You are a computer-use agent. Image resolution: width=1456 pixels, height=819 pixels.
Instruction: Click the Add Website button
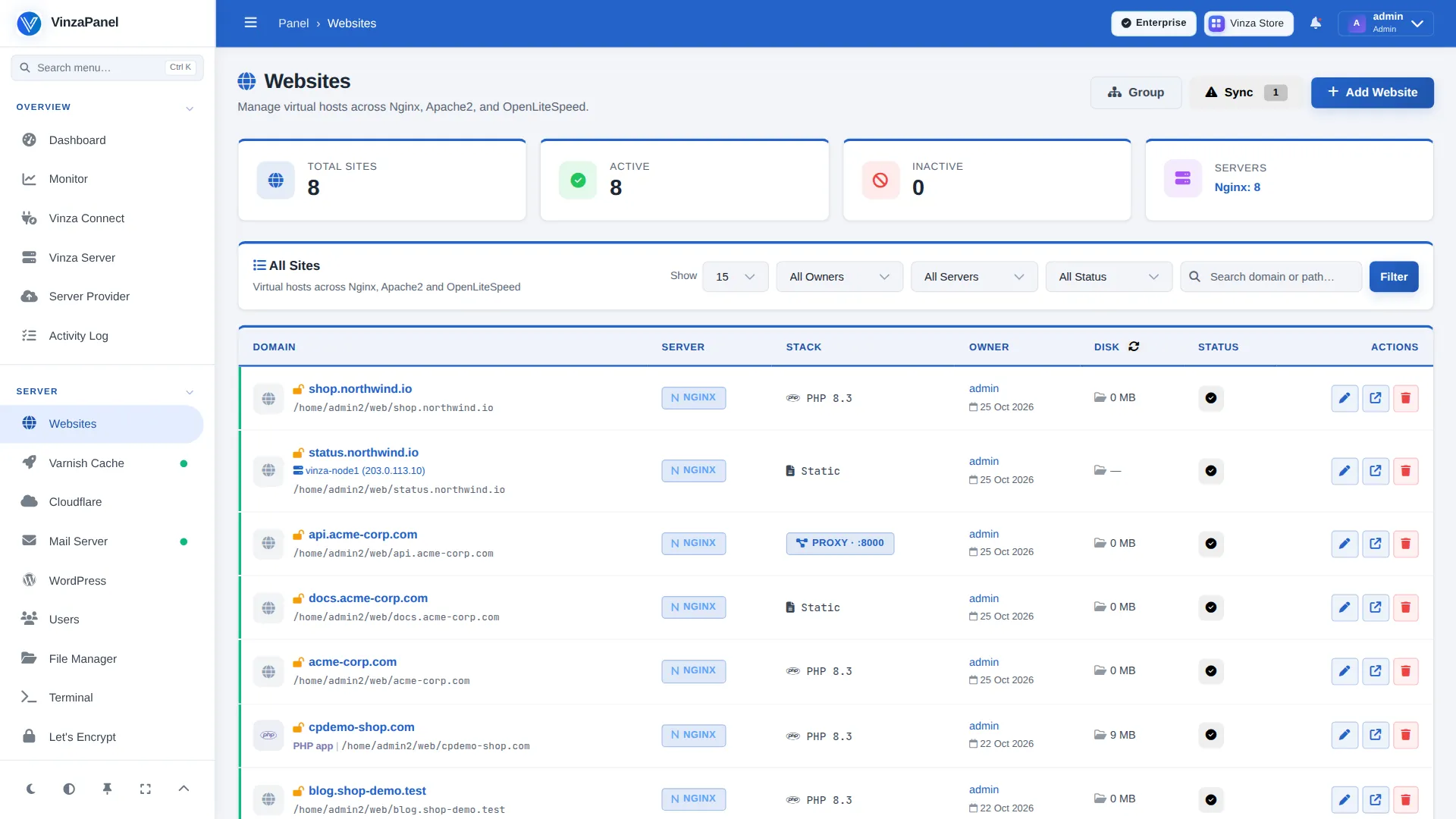click(1373, 93)
